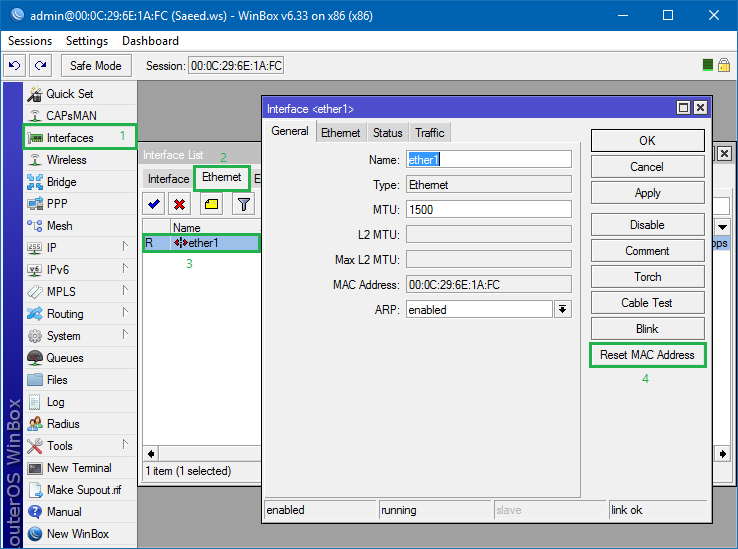Switch to the General tab
The image size is (738, 549).
point(289,131)
